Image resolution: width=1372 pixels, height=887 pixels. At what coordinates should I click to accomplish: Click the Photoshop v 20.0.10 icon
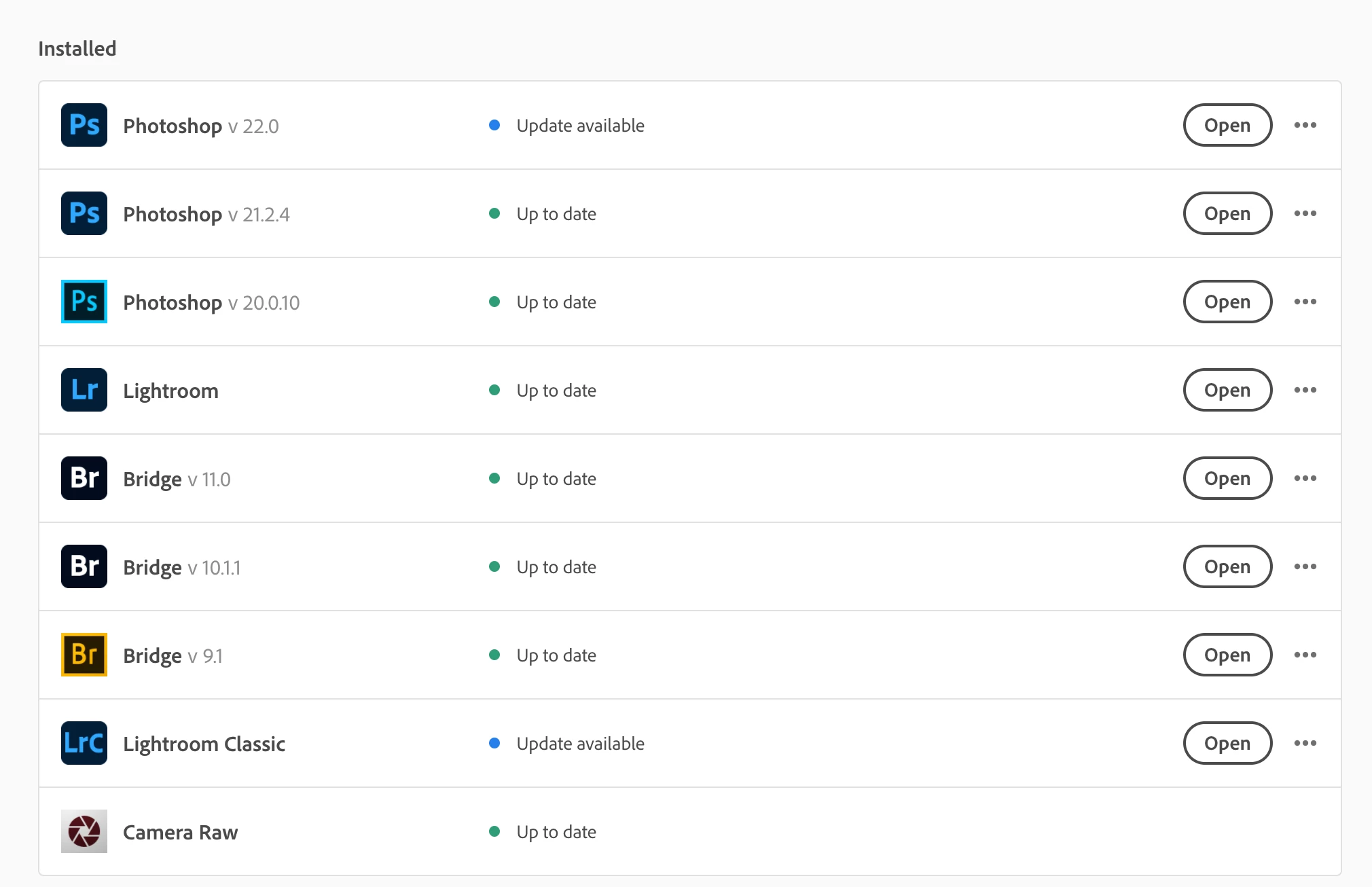(84, 302)
